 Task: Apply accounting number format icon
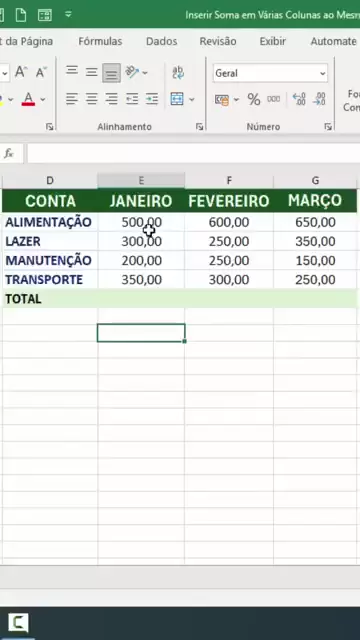pos(222,99)
